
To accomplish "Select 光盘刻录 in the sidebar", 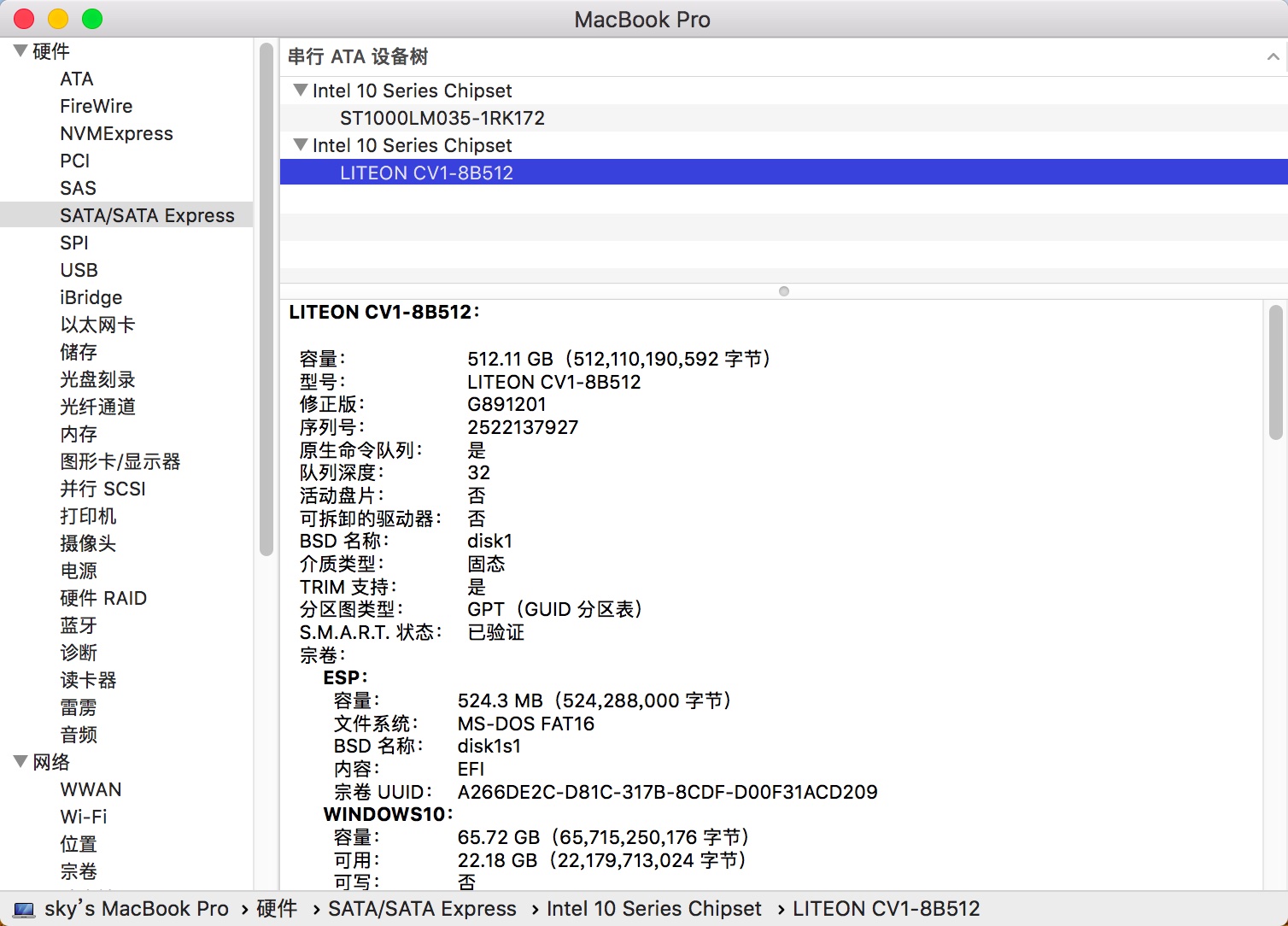I will 97,379.
